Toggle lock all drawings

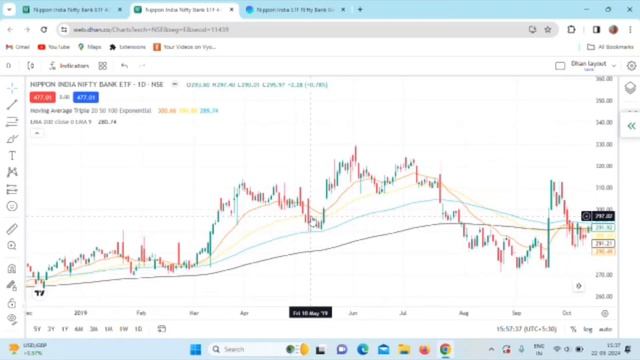(x=12, y=303)
